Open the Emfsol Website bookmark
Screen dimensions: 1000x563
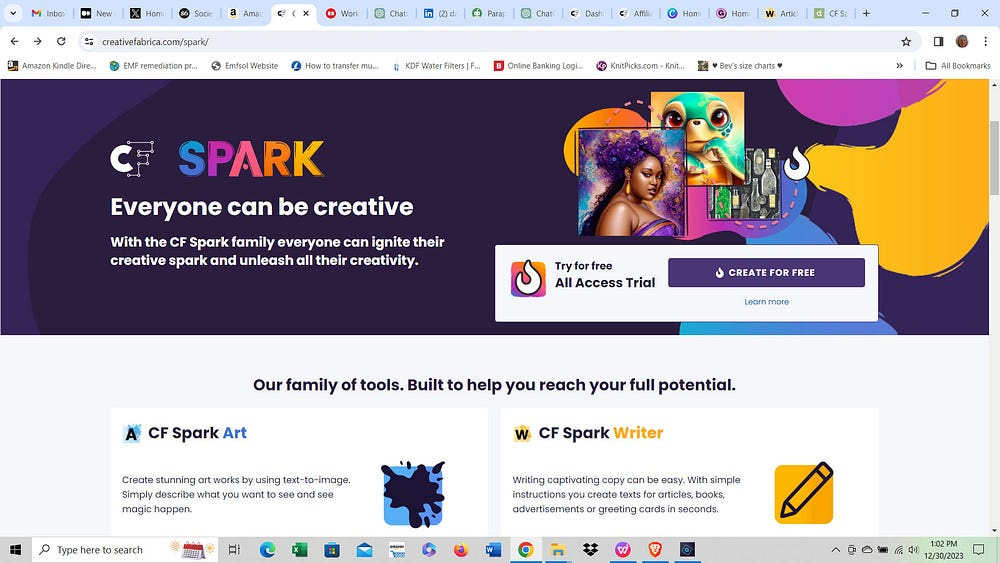point(245,66)
